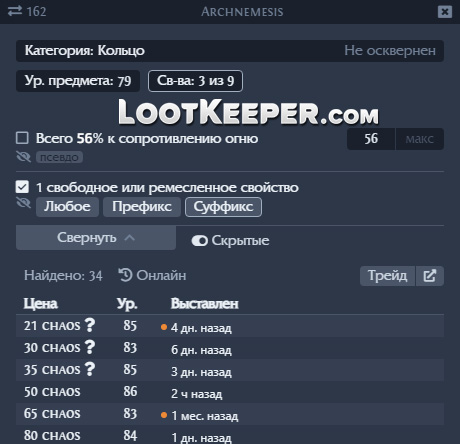Open the Категория: Кольцо category selector
This screenshot has height=444, width=460.
point(230,51)
